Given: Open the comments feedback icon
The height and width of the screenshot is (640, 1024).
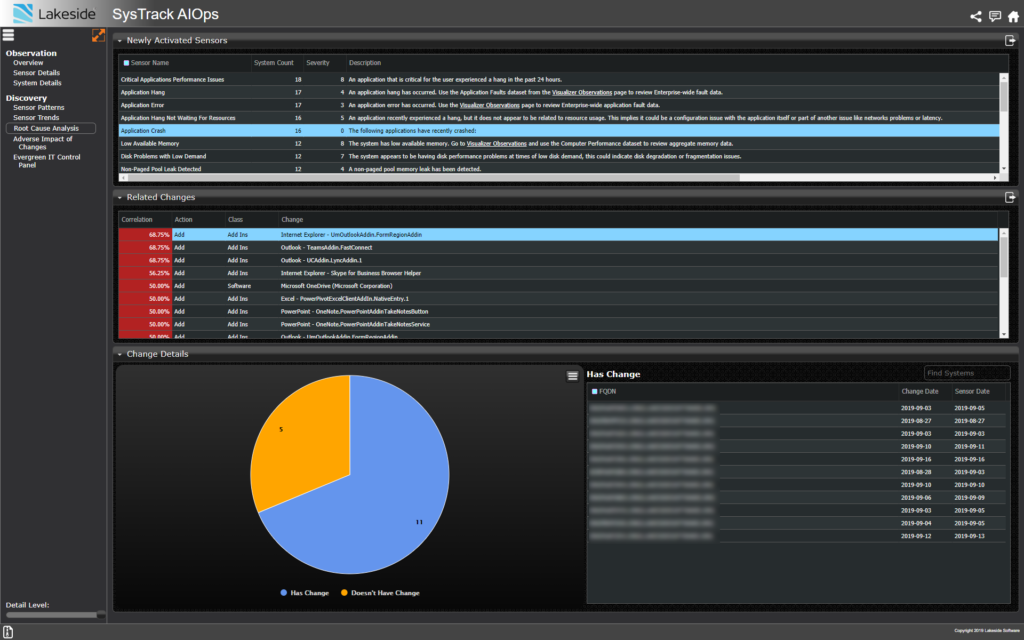Looking at the screenshot, I should tap(995, 16).
